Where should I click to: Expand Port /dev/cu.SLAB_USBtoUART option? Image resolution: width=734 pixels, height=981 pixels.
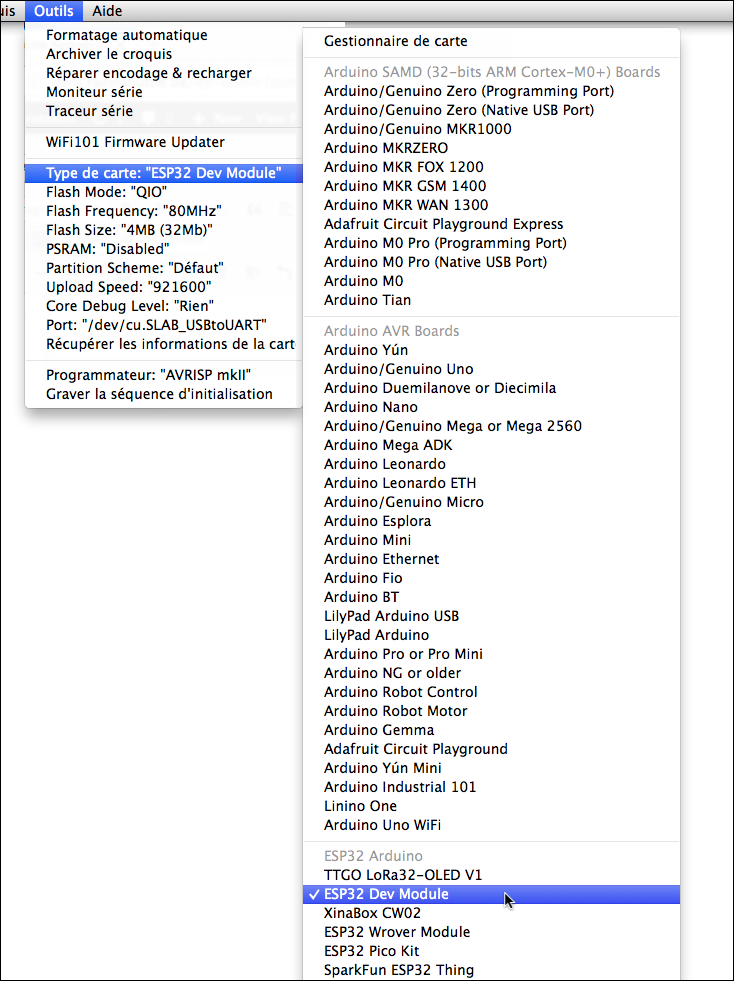click(163, 325)
